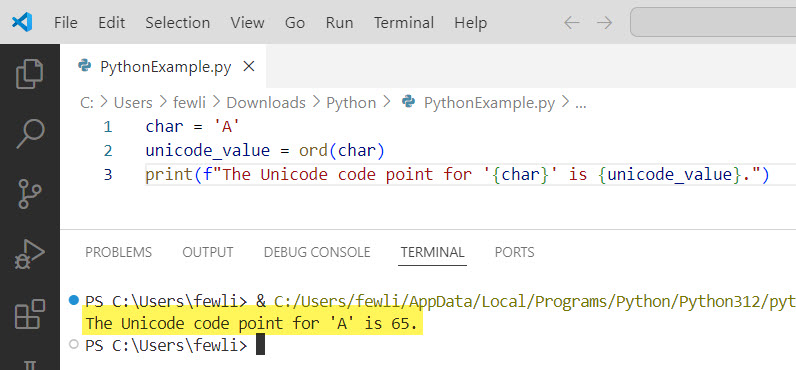Viewport: 796px width, 370px height.
Task: Open the Search view in activity bar
Action: 30,134
